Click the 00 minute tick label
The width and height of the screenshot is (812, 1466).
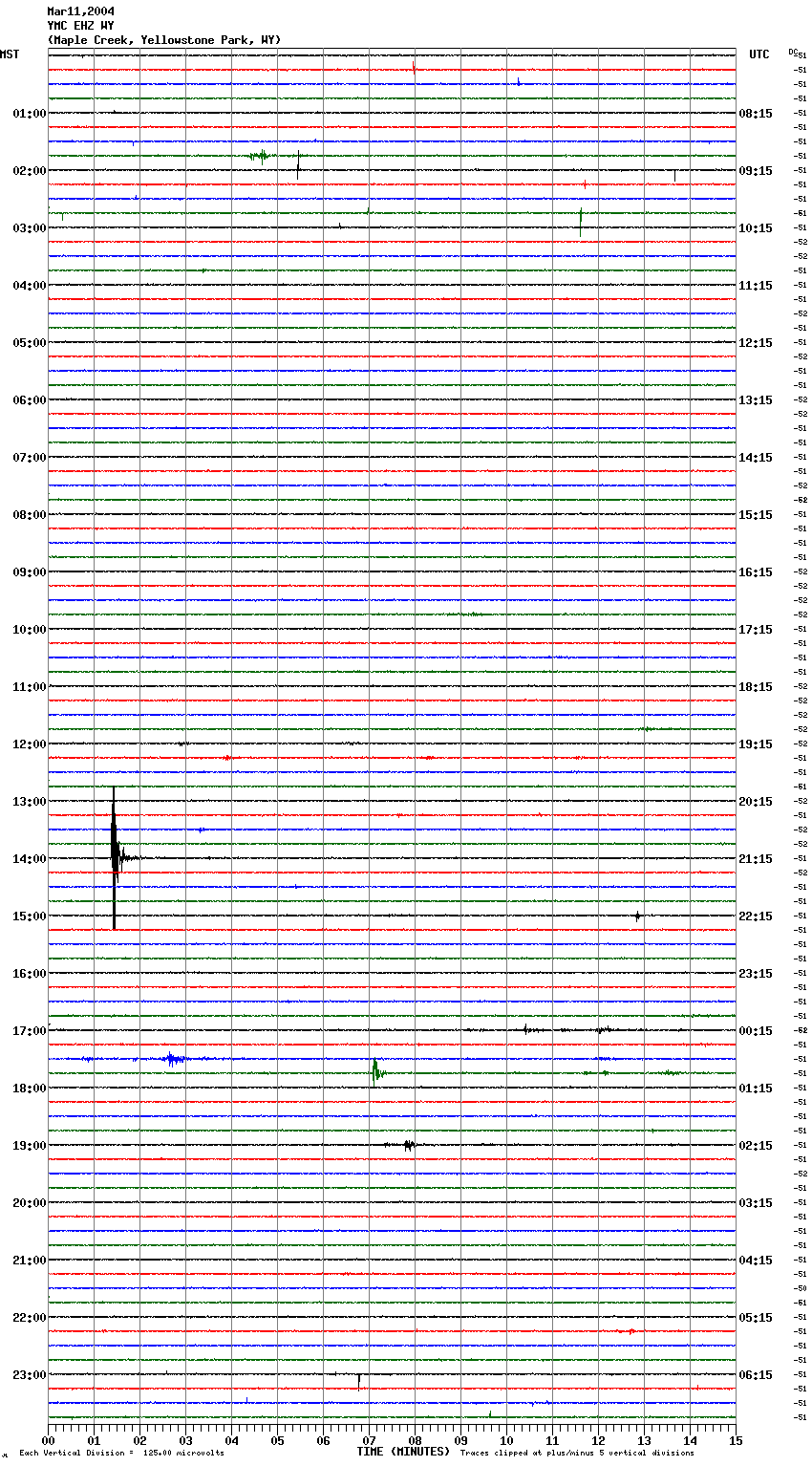(x=48, y=1440)
